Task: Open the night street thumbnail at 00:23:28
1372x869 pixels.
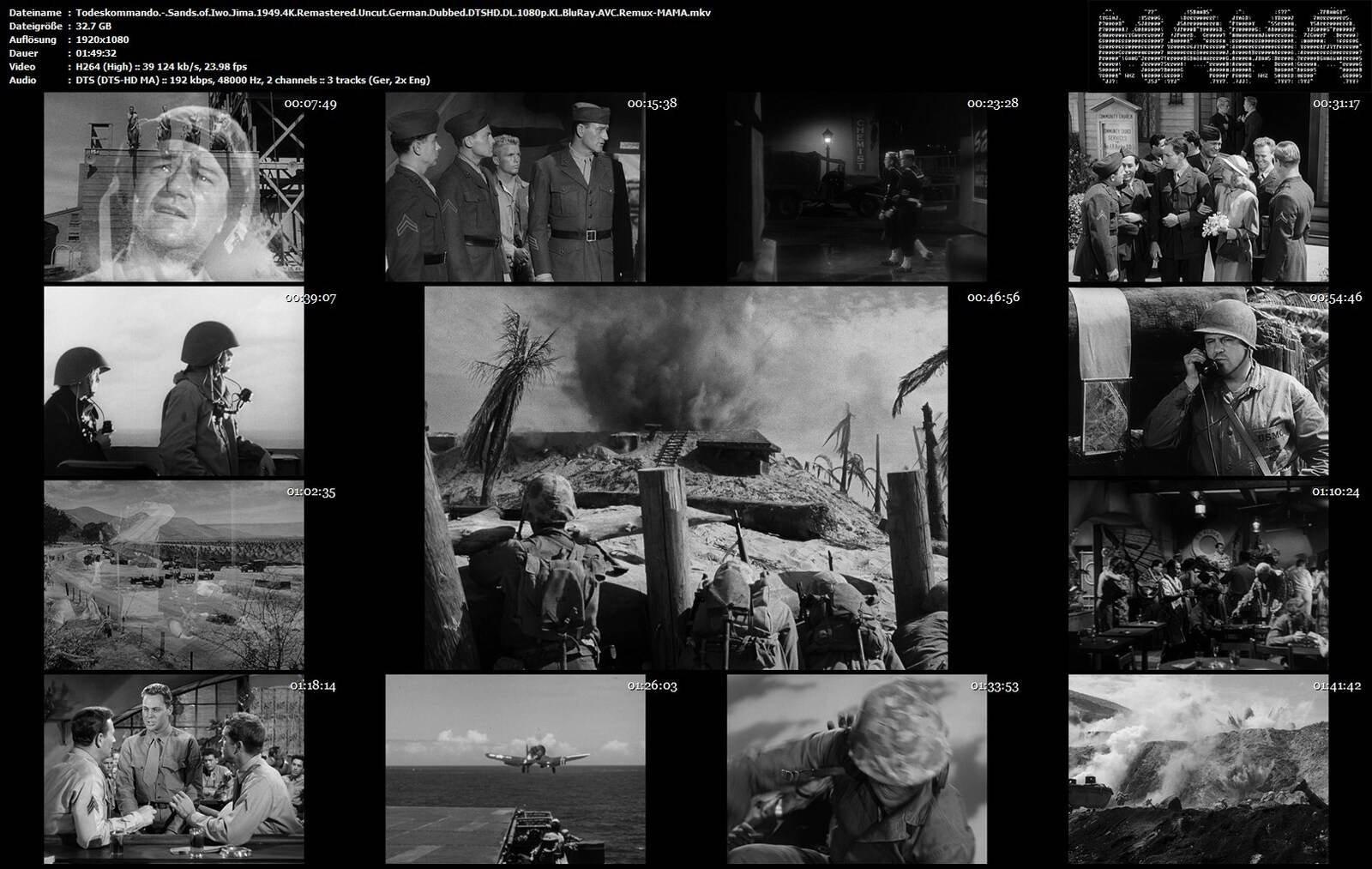Action: (857, 187)
